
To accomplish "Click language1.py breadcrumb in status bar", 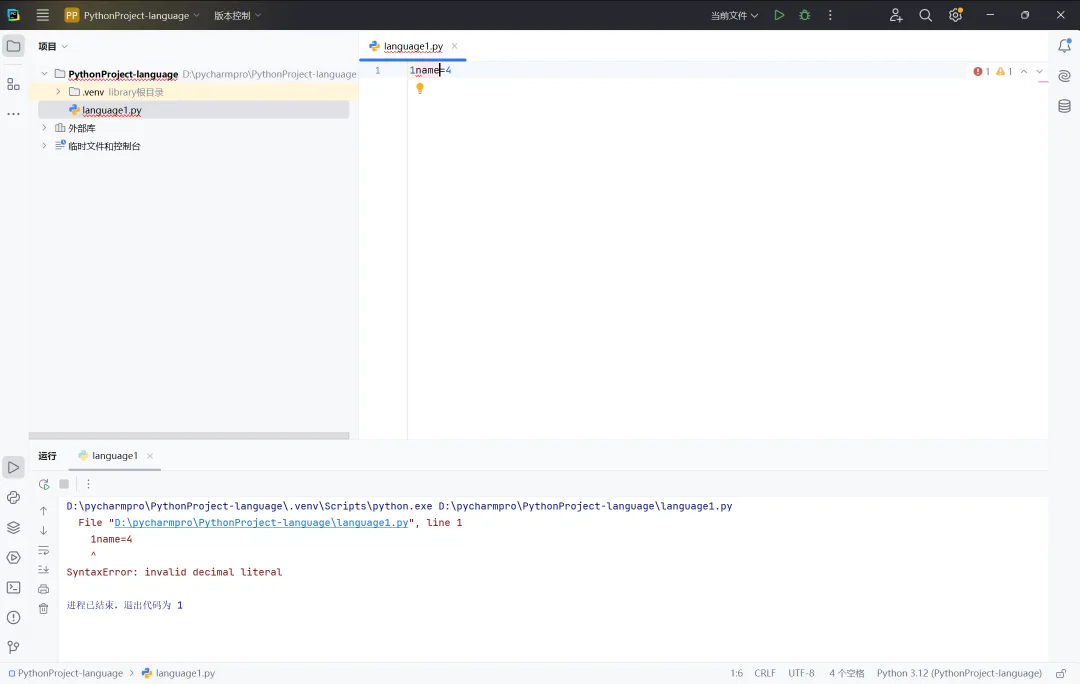I will (178, 673).
